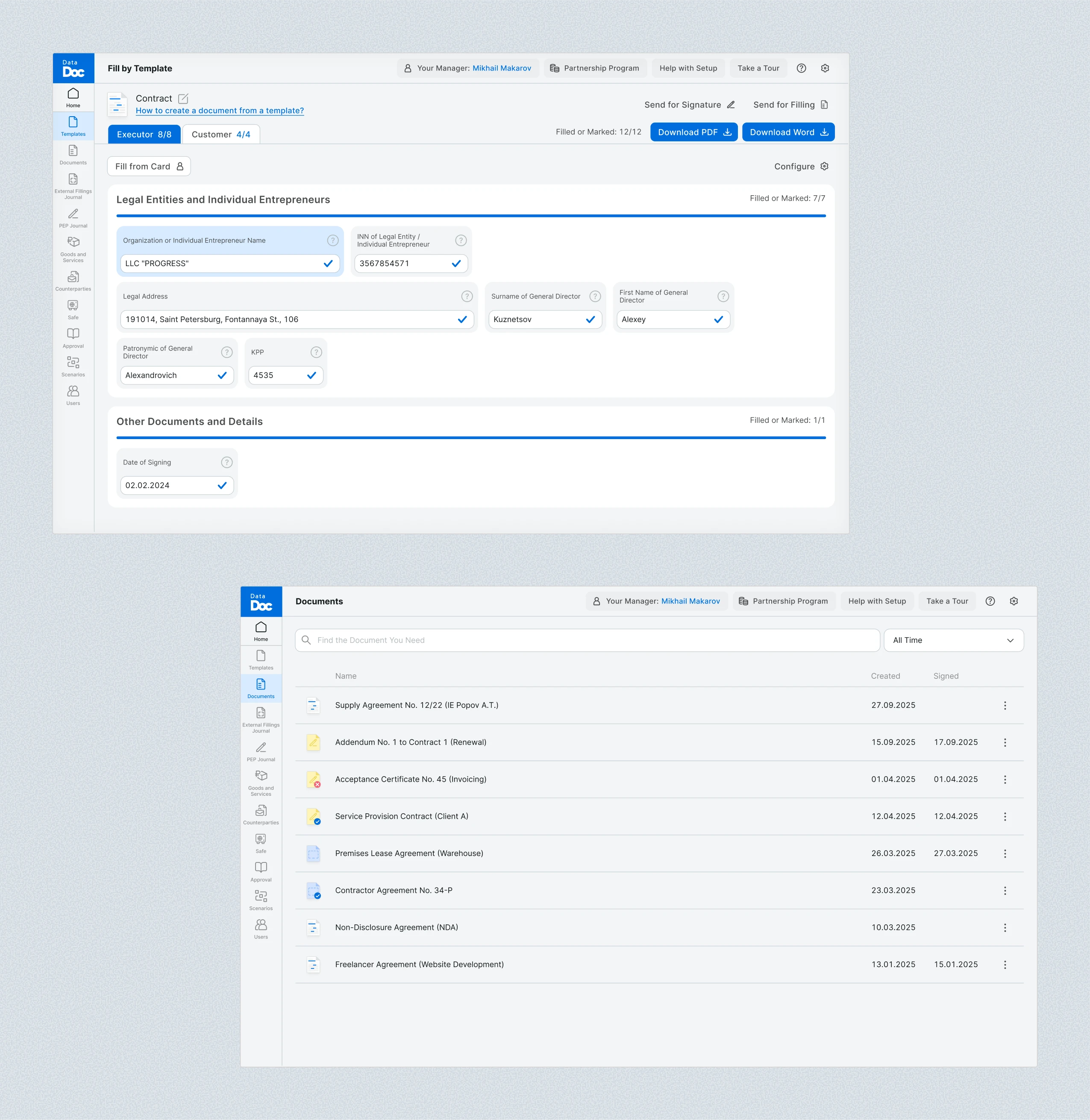Screen dimensions: 1090x1120
Task: Open the Goods and Services section
Action: click(x=73, y=250)
